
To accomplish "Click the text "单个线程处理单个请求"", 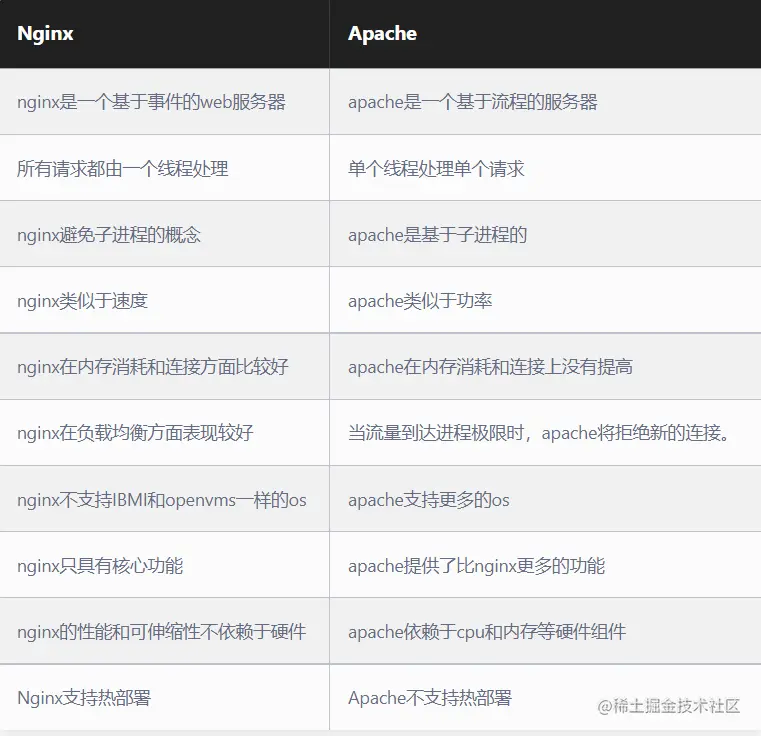I will (x=436, y=168).
